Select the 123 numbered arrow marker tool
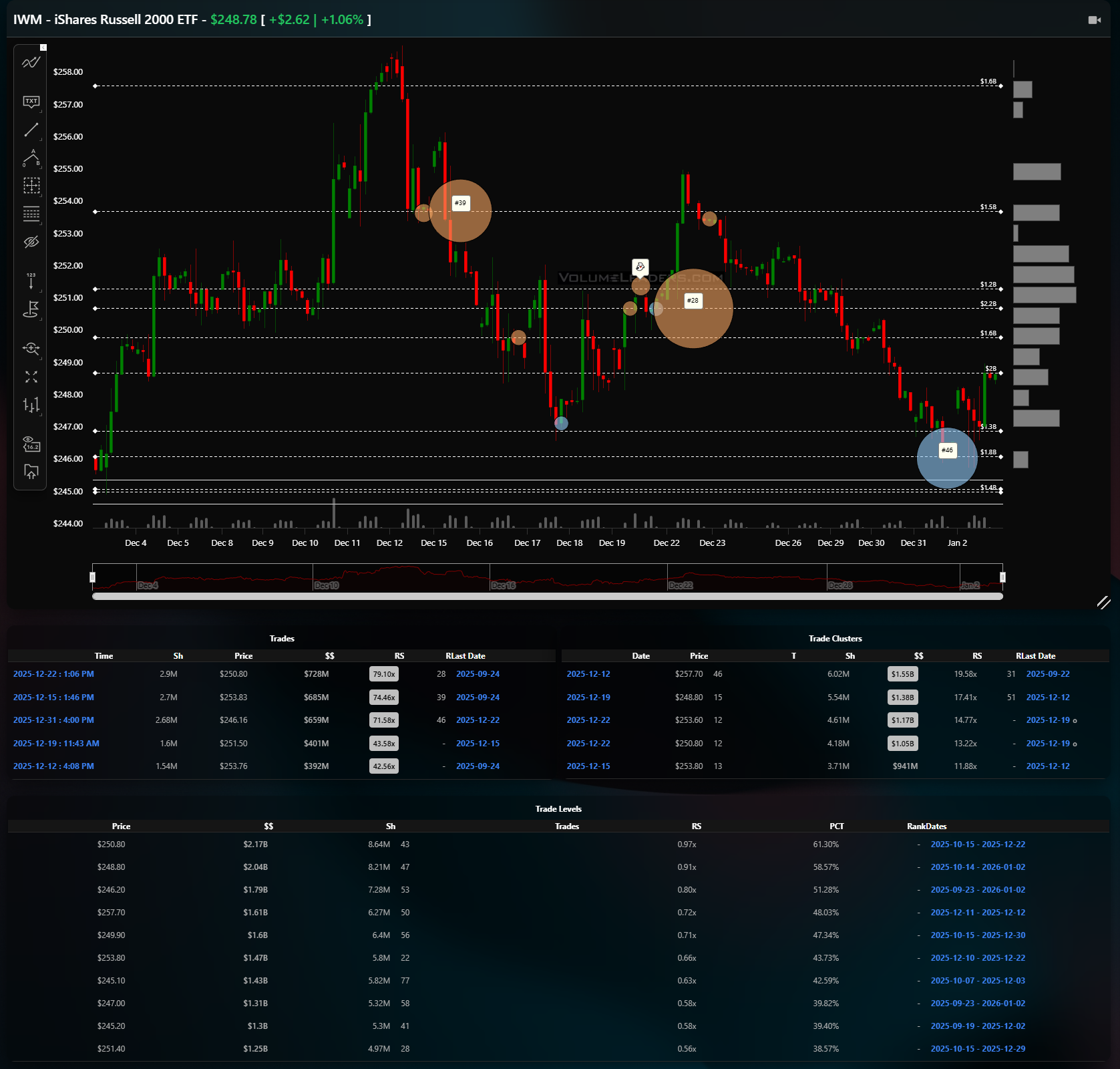 (31, 281)
